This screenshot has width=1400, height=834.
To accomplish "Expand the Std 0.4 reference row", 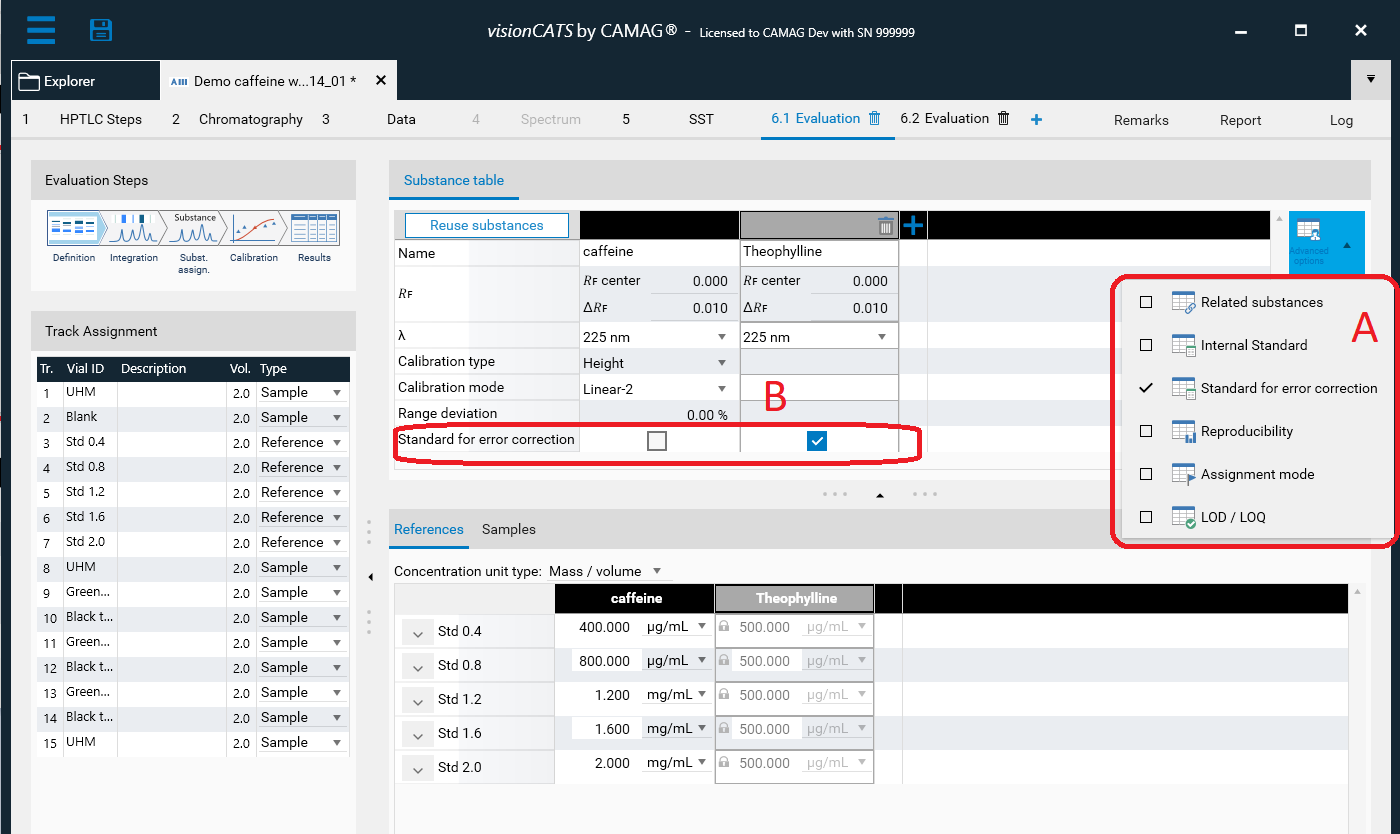I will pyautogui.click(x=418, y=632).
